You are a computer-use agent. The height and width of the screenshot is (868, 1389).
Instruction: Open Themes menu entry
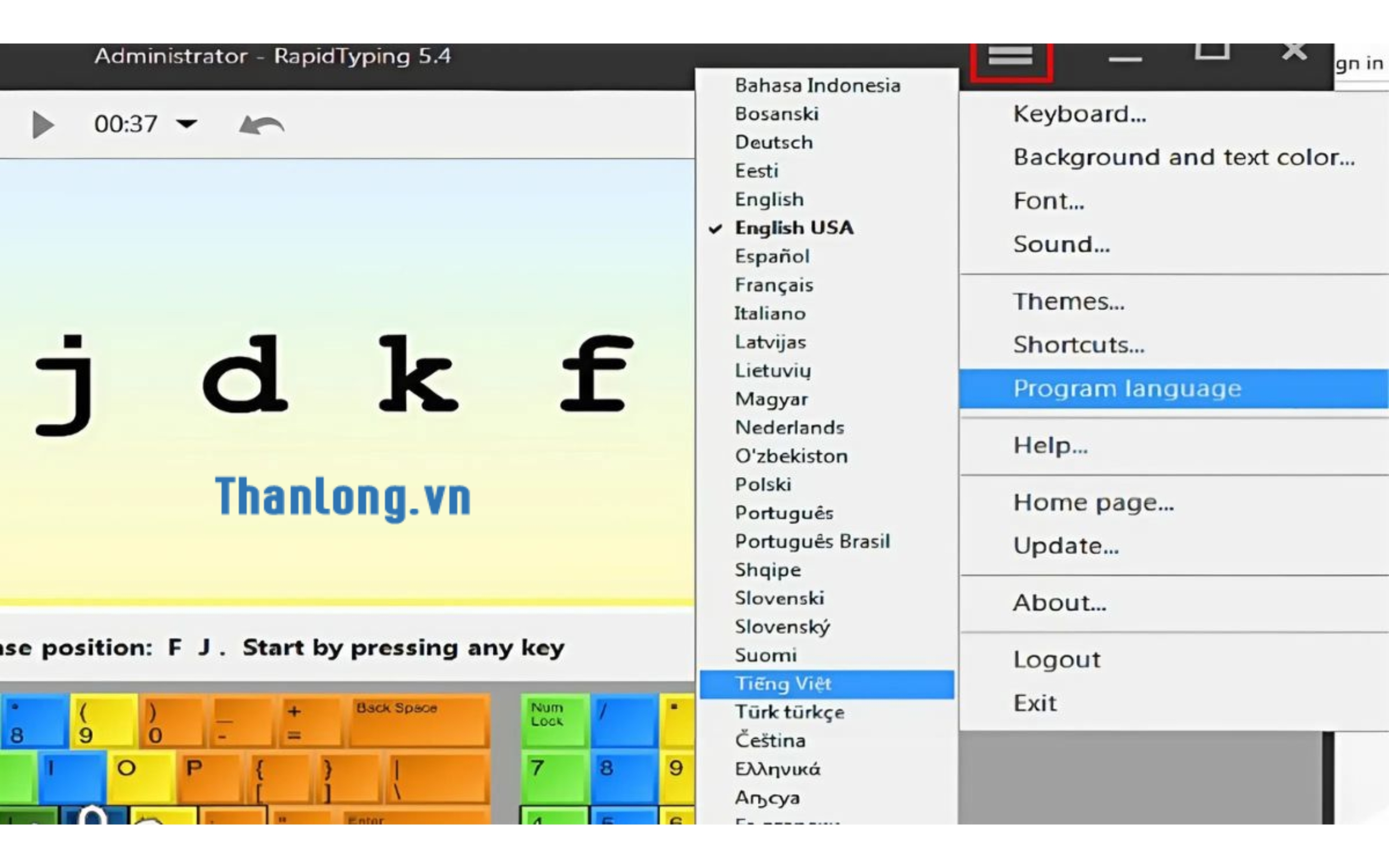[1068, 302]
